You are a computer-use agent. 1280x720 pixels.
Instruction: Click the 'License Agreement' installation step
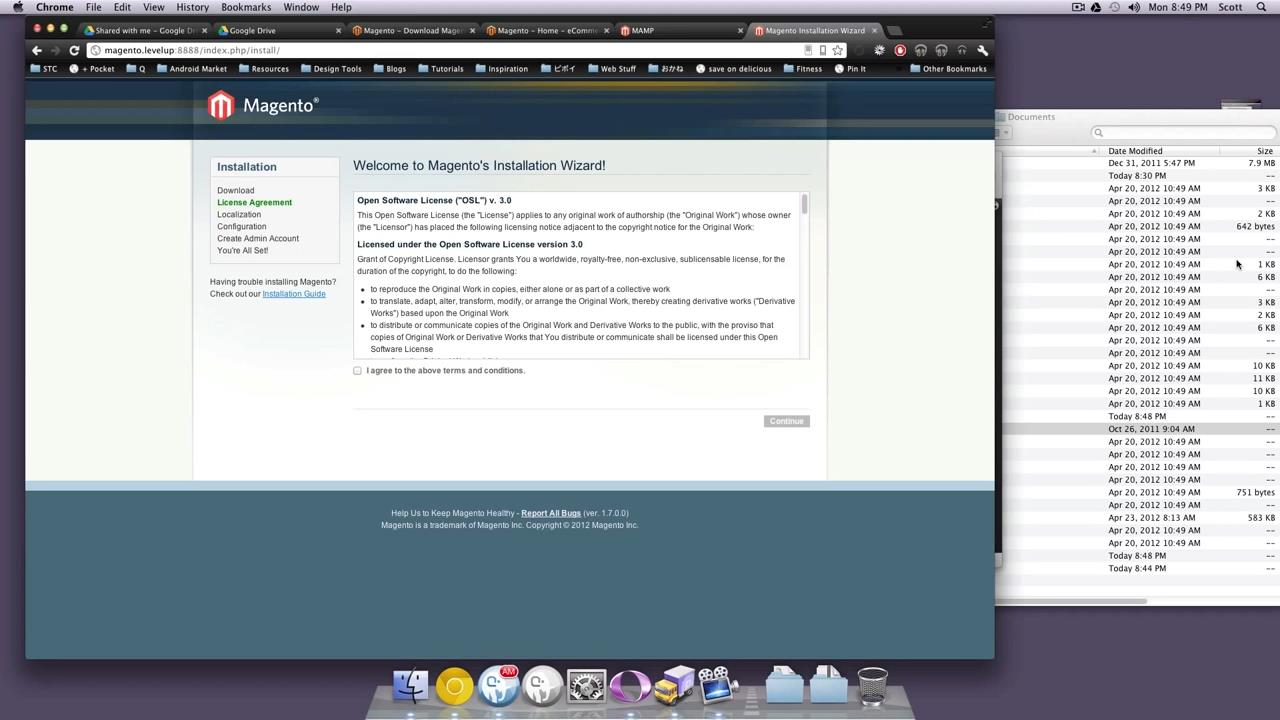254,202
